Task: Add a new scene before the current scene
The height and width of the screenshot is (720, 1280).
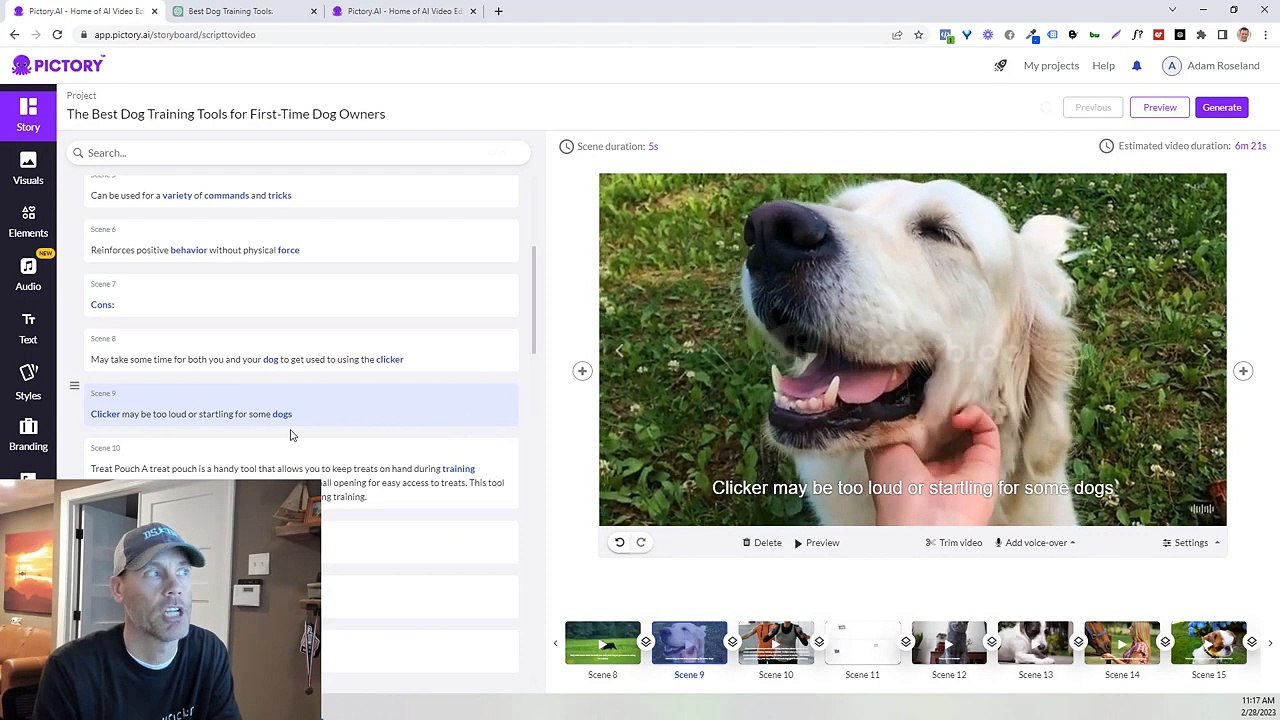Action: 582,371
